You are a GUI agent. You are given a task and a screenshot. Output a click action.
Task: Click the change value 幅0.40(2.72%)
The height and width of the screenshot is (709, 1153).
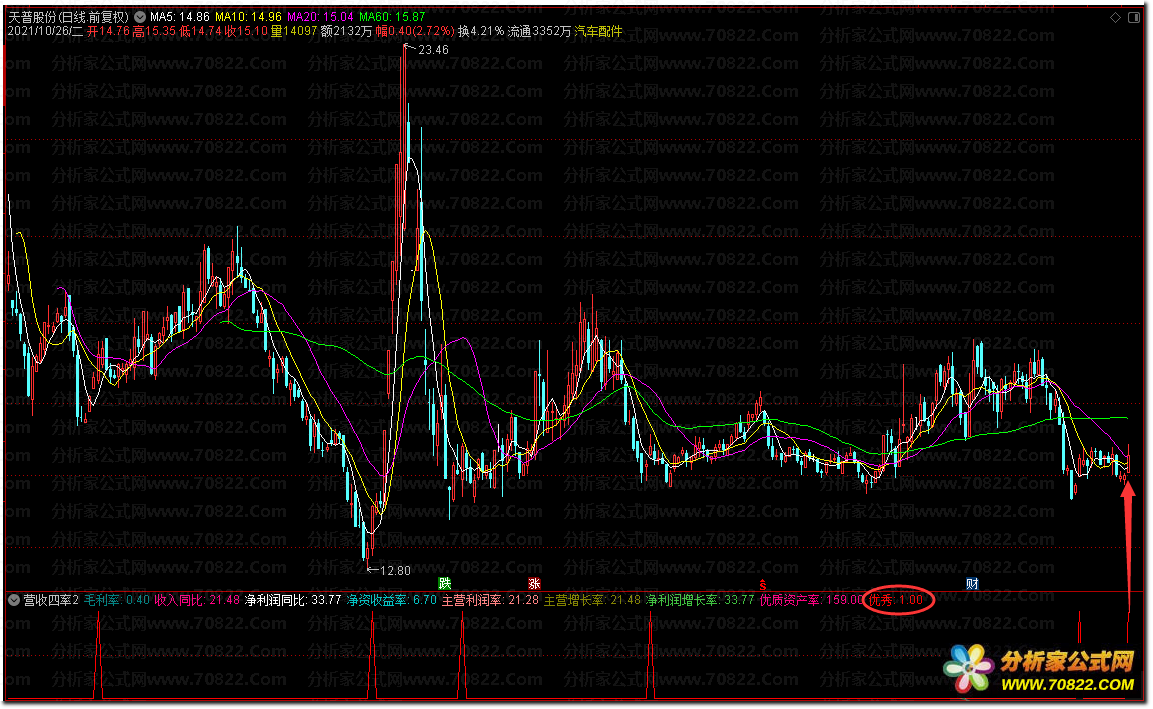point(415,32)
